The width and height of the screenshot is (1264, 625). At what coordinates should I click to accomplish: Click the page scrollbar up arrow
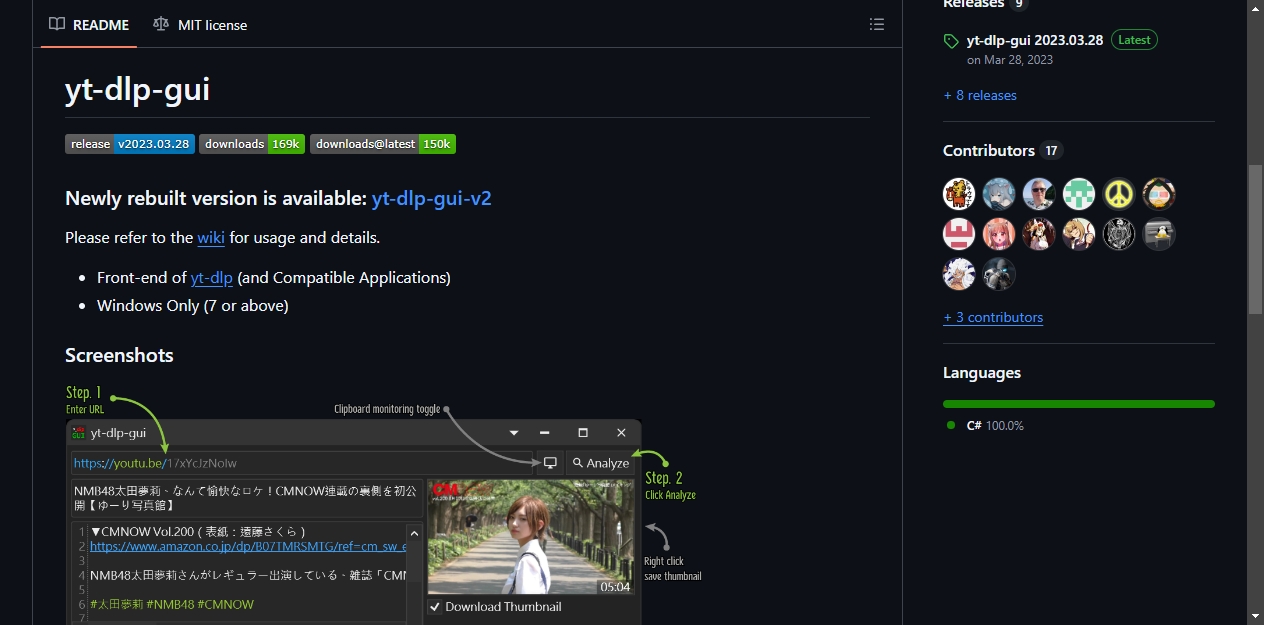click(x=1256, y=8)
